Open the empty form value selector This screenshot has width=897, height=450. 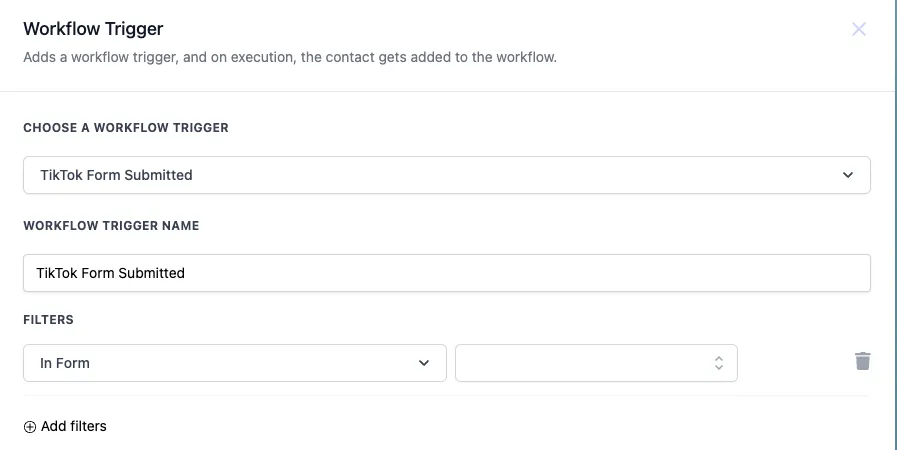click(x=596, y=363)
